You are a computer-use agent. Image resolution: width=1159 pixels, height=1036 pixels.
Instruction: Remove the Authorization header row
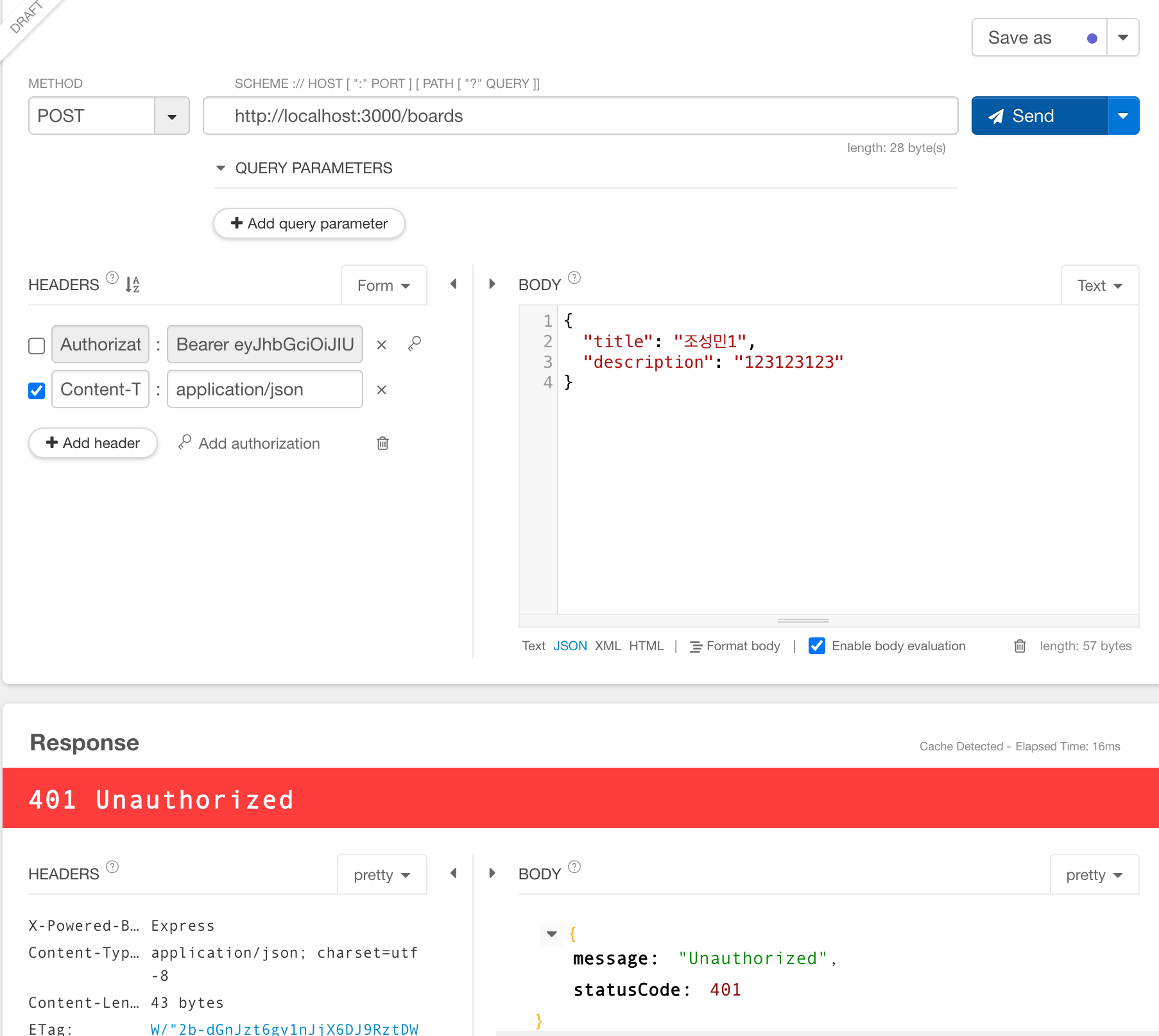[381, 345]
